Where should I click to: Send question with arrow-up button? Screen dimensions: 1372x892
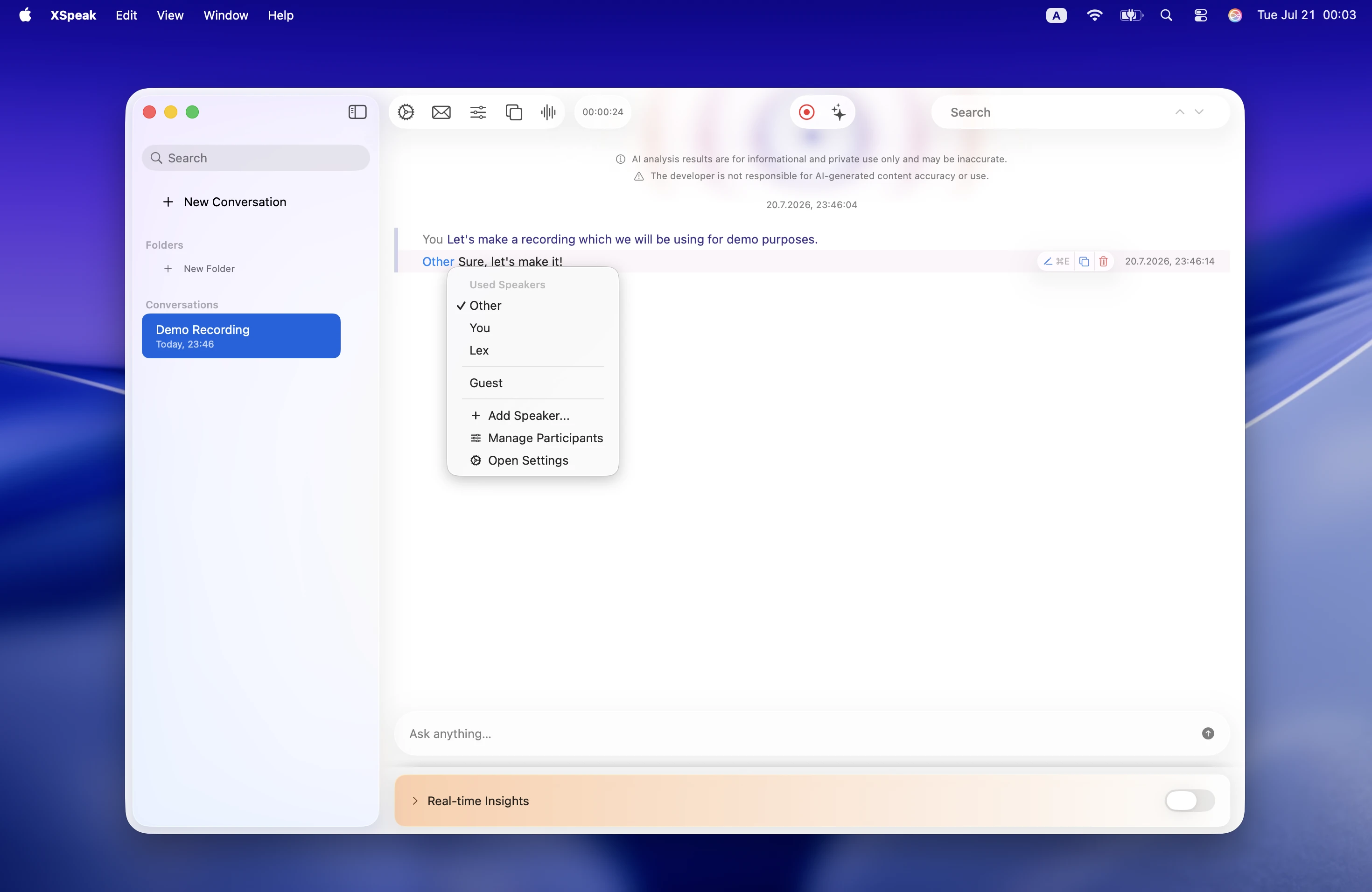(x=1208, y=733)
